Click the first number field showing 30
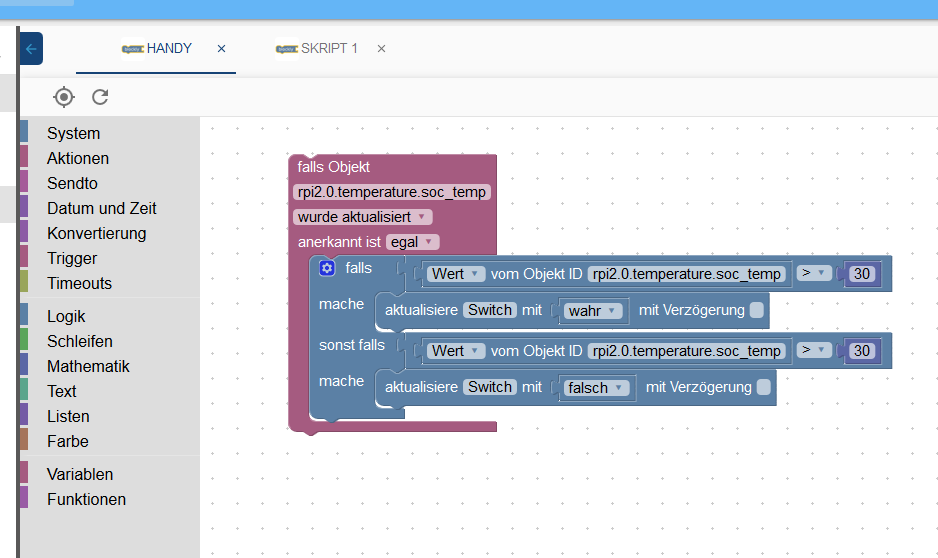938x558 pixels. click(862, 273)
